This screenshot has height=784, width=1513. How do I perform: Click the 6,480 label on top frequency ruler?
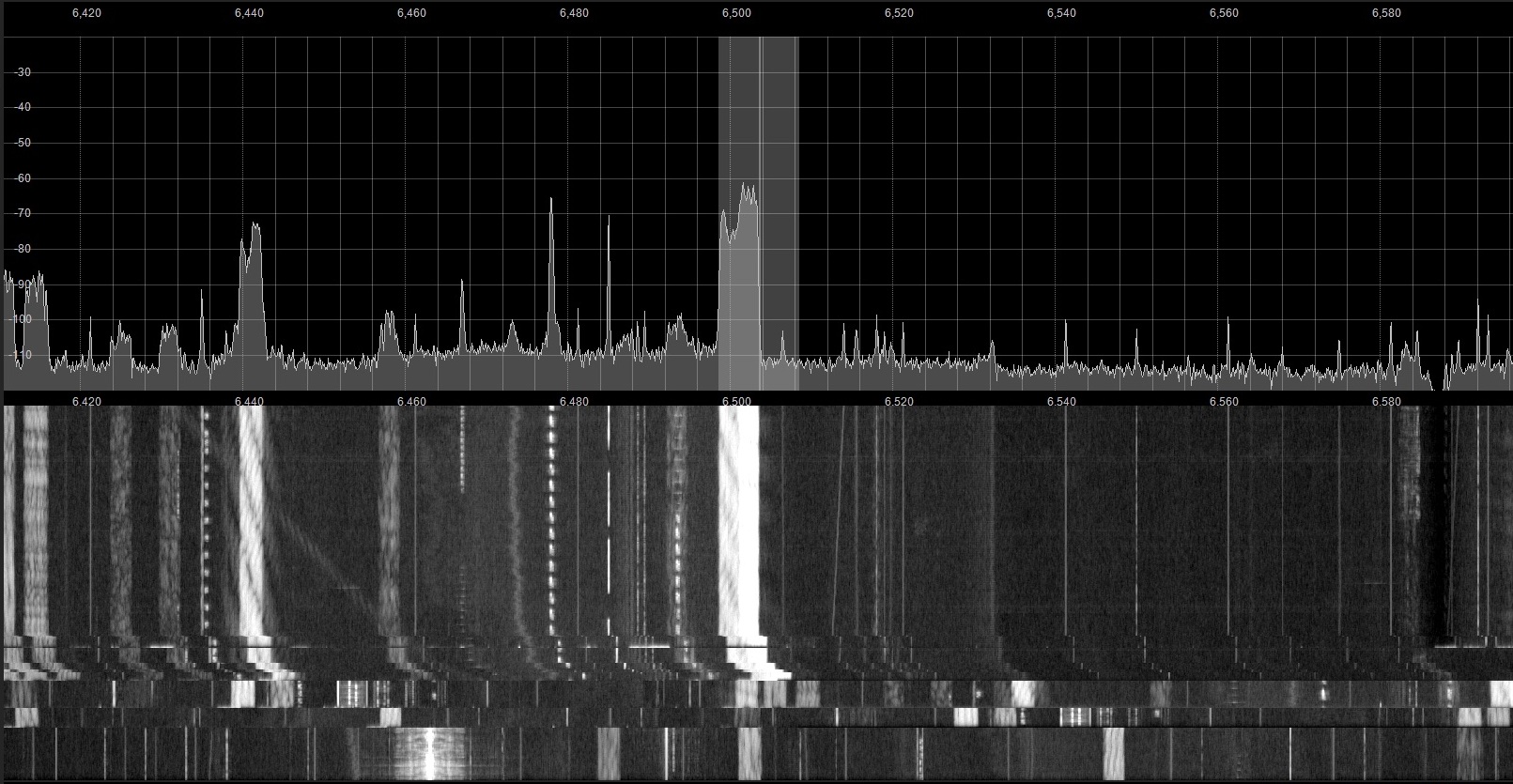pyautogui.click(x=574, y=13)
